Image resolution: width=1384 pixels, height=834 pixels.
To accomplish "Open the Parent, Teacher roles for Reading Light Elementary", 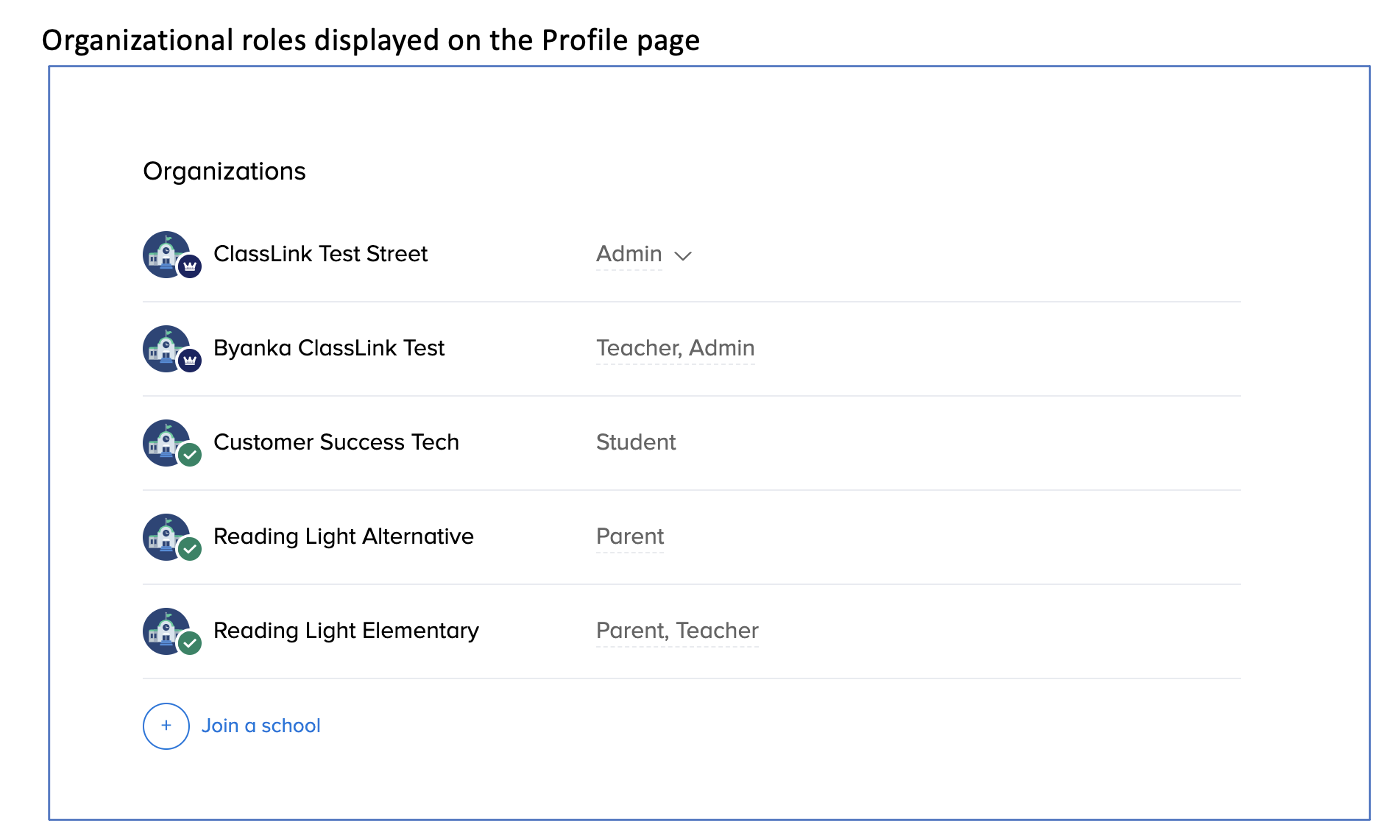I will (677, 630).
